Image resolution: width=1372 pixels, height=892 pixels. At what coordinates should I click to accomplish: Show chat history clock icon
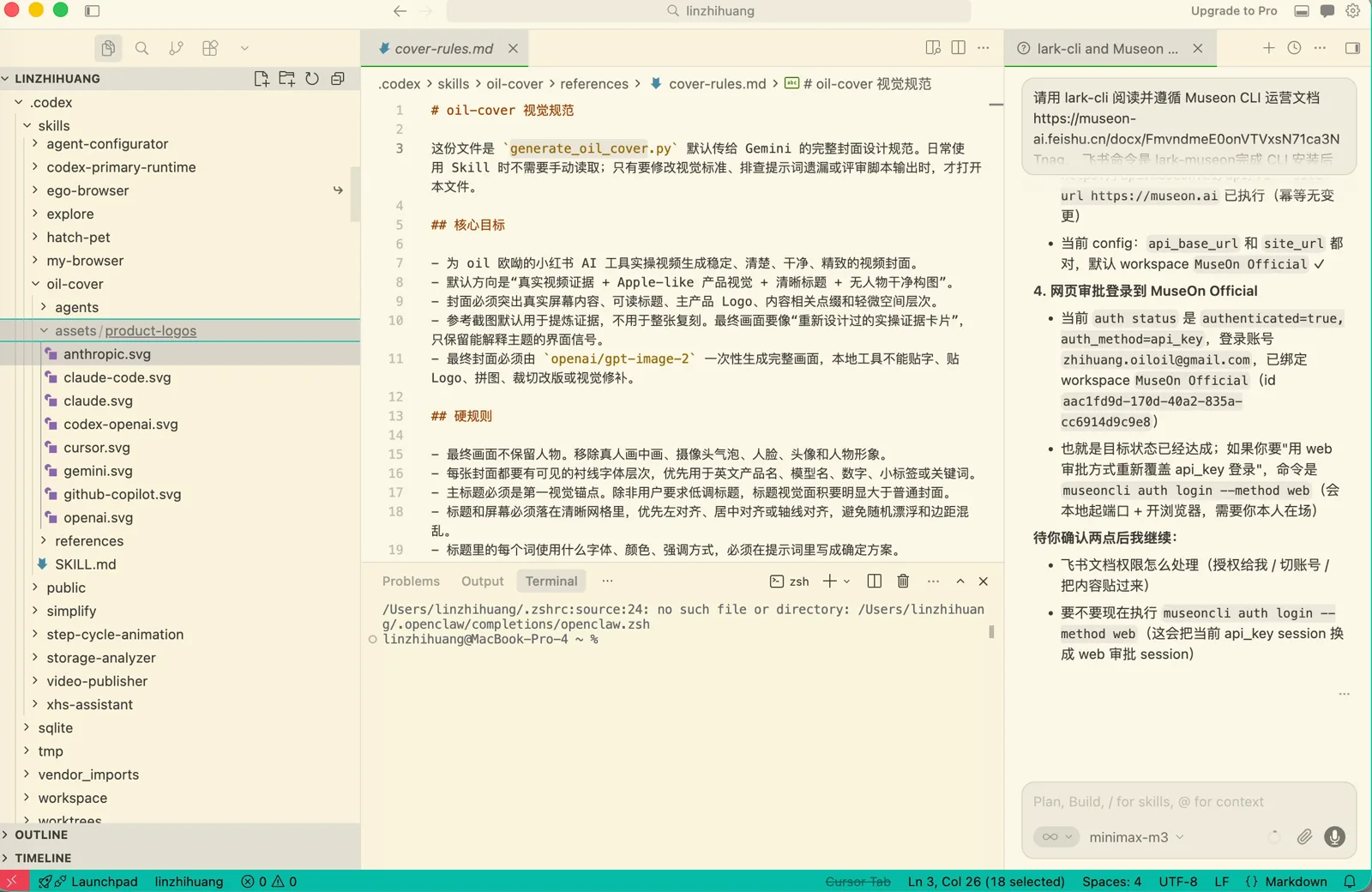[1295, 48]
